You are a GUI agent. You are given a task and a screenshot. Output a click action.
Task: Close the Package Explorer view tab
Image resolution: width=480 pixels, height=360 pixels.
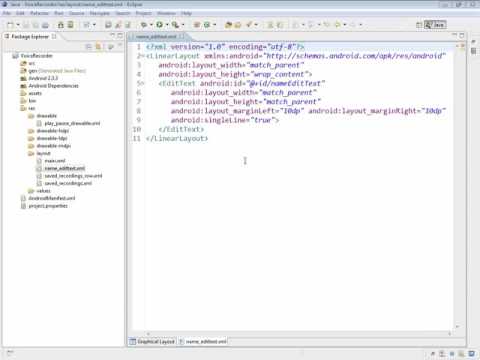coord(54,36)
